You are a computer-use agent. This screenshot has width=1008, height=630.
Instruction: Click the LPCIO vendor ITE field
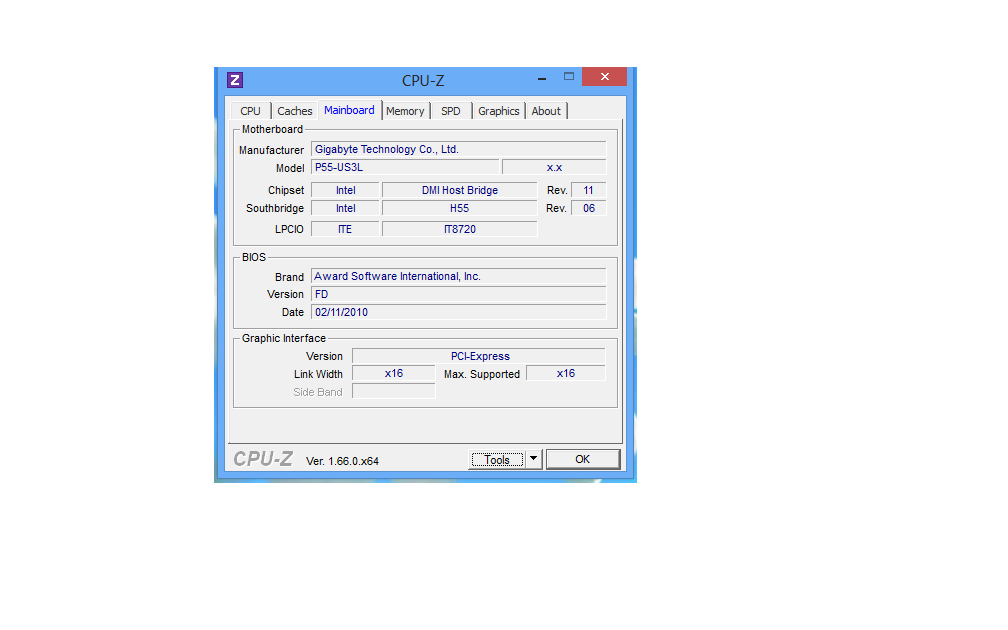[345, 229]
